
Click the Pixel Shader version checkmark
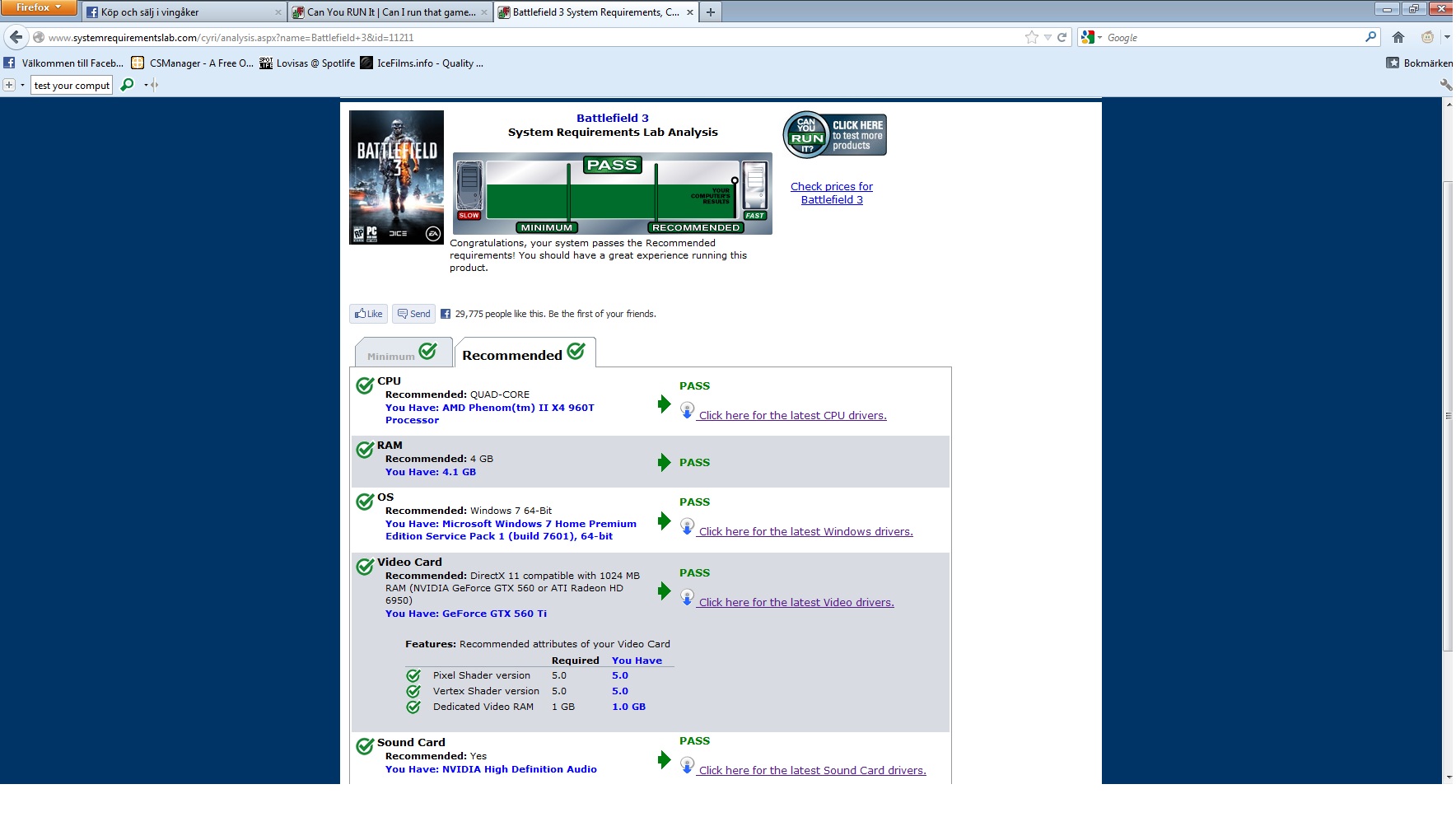pos(413,675)
